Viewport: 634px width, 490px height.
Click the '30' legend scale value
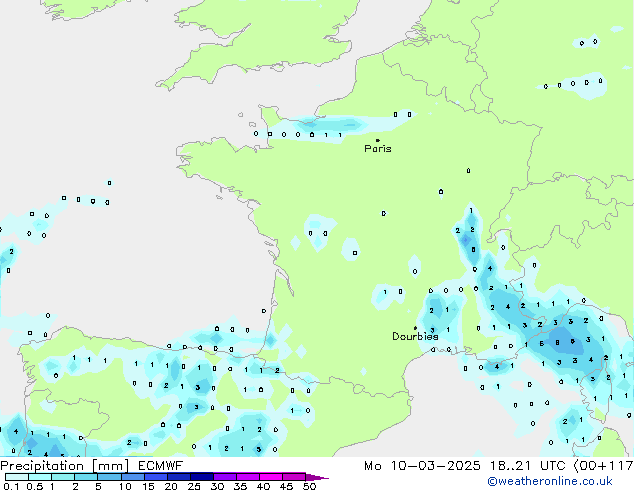tap(217, 486)
